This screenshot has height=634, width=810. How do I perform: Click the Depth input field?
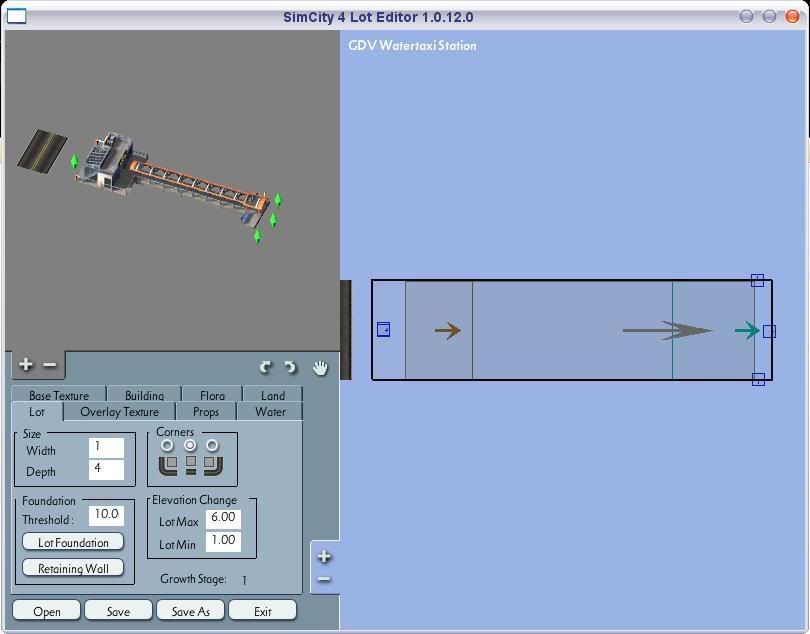[106, 469]
